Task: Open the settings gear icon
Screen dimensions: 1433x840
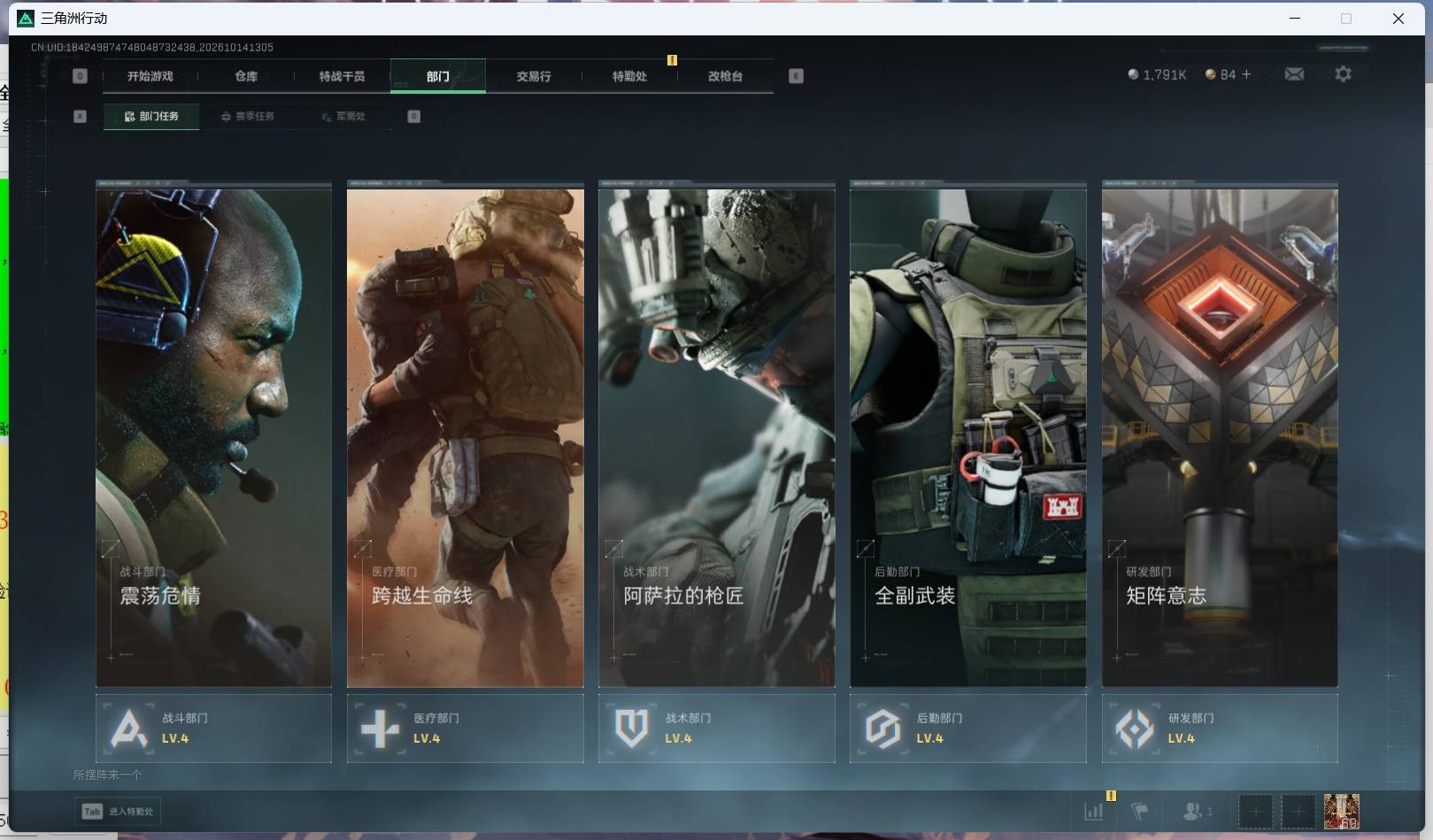Action: click(1343, 74)
